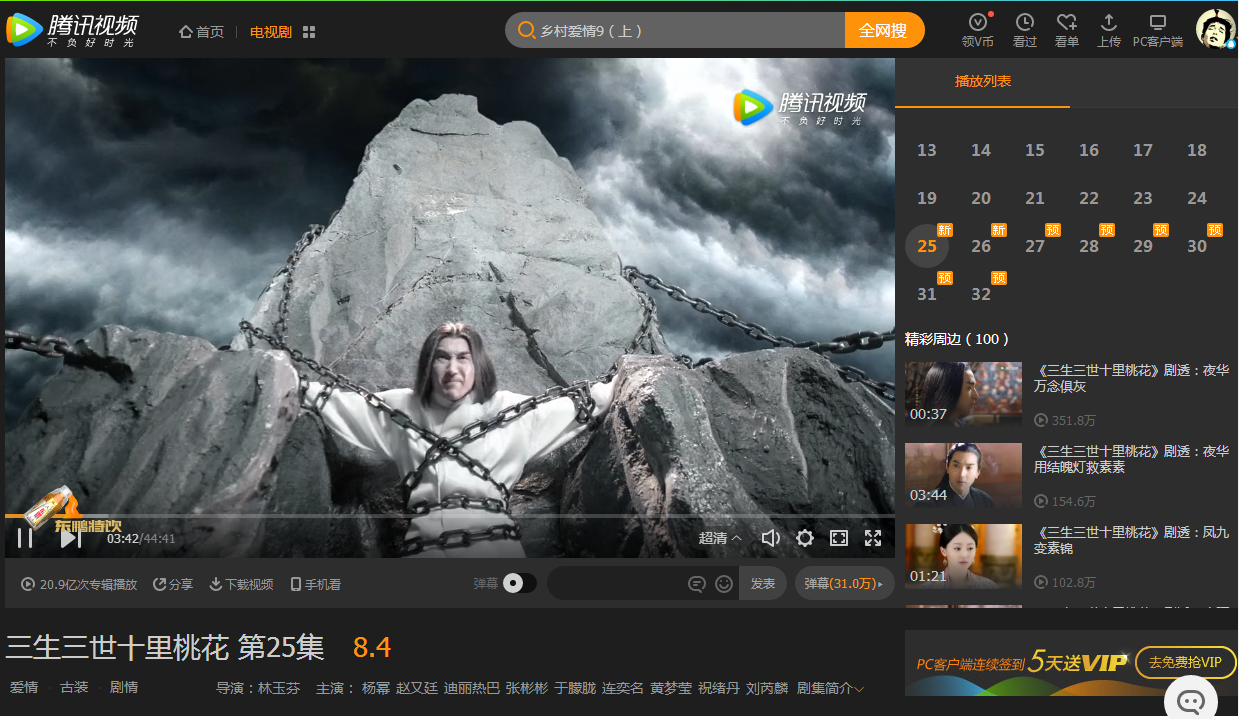Open the 领V币 icon

point(978,30)
